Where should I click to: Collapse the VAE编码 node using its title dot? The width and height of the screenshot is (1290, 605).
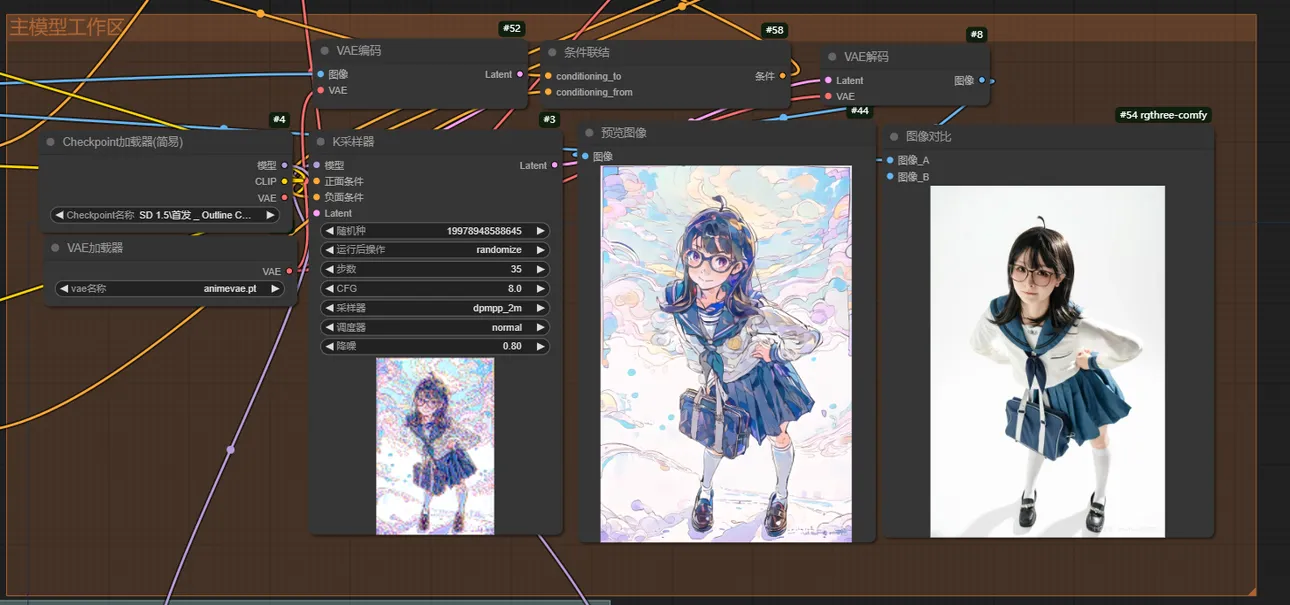(325, 51)
